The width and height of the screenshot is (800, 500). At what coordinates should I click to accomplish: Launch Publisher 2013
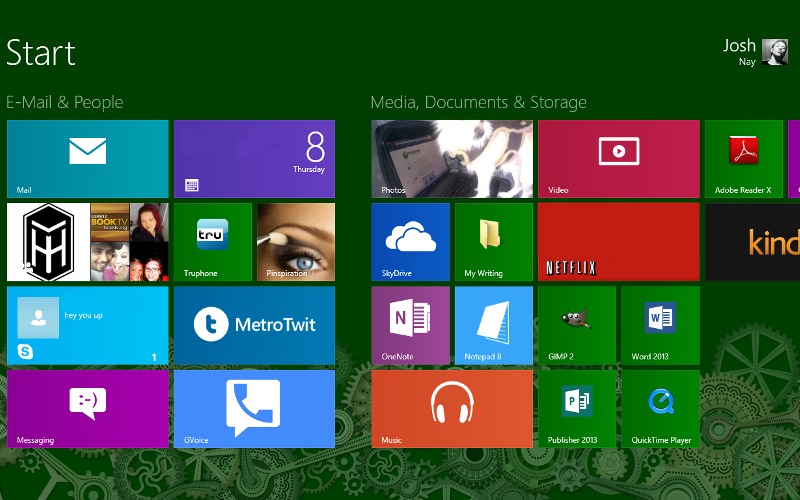(x=577, y=409)
